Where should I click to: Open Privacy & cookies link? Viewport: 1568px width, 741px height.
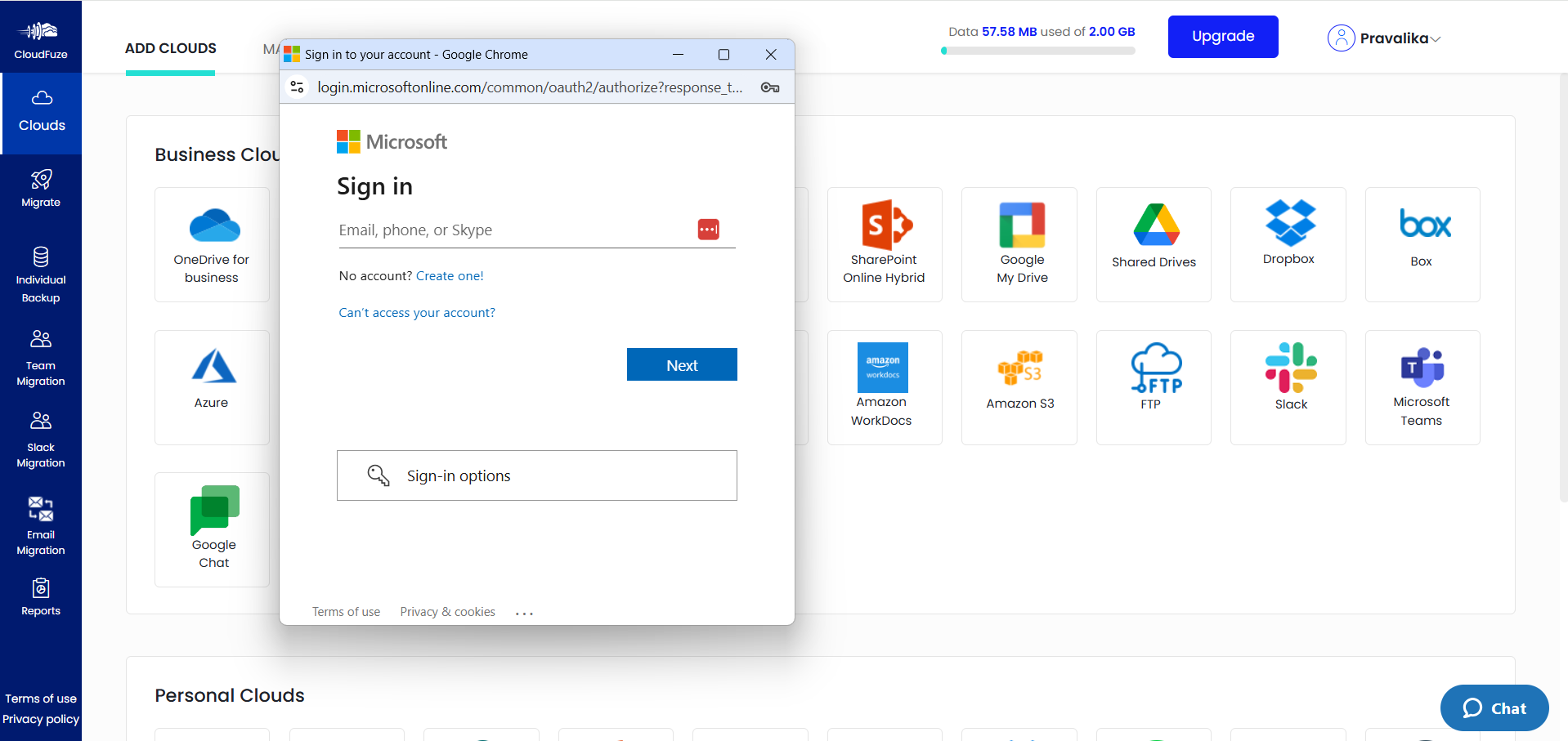coord(447,612)
